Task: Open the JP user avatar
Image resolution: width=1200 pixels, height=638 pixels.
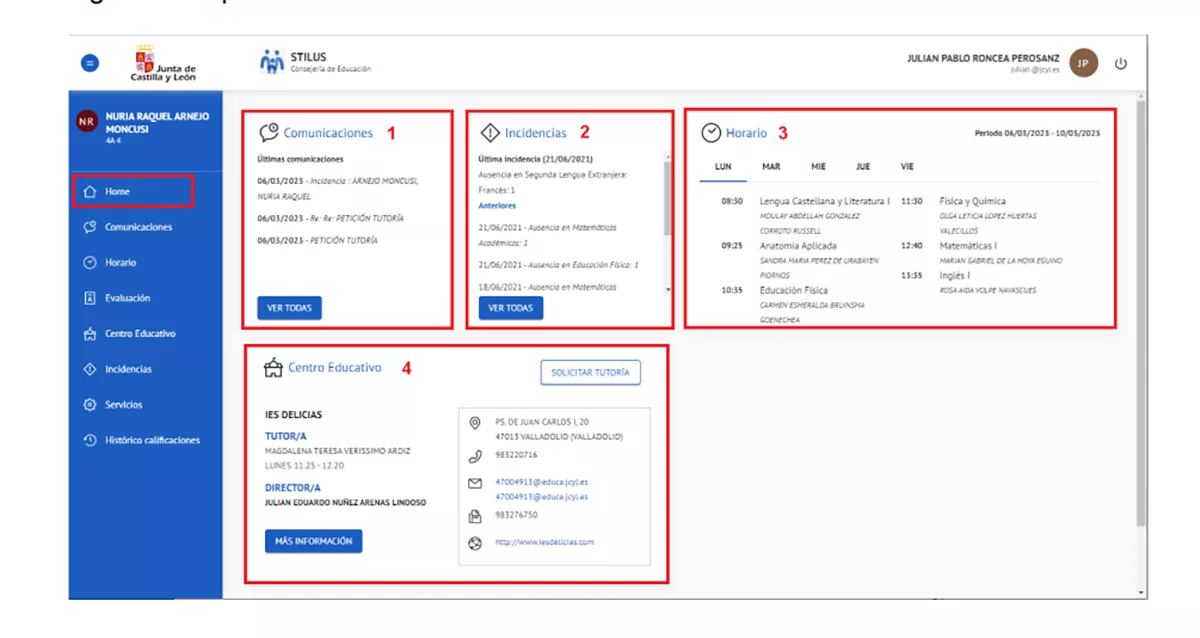Action: (x=1083, y=63)
